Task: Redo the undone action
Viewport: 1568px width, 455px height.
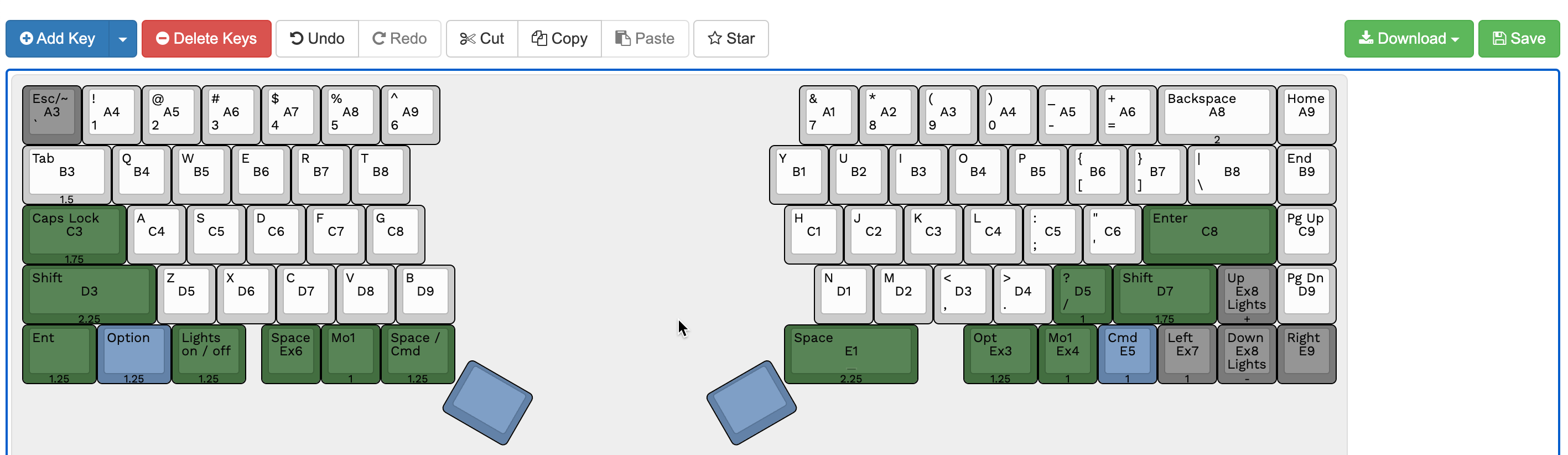Action: 400,38
